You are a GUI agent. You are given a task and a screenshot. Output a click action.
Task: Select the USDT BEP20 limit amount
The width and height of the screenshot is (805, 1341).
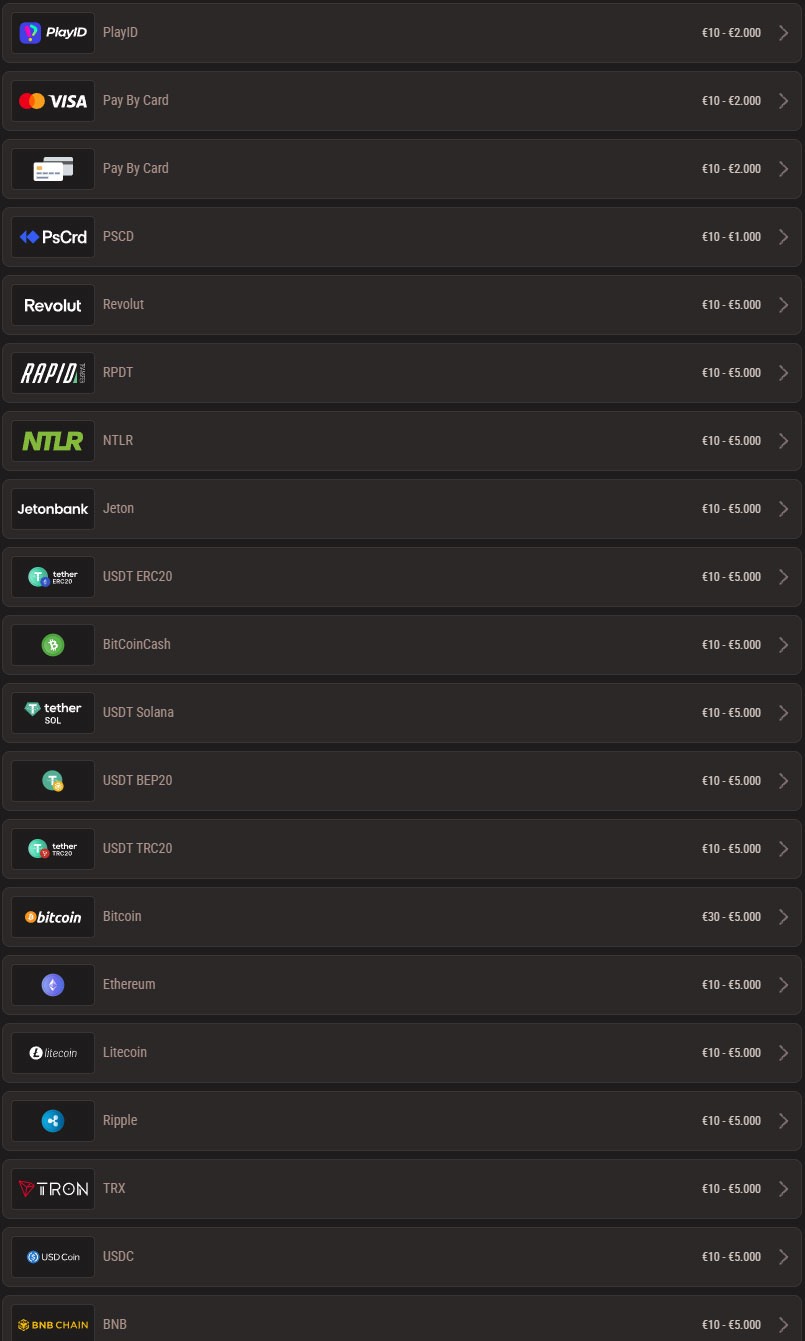click(x=731, y=781)
